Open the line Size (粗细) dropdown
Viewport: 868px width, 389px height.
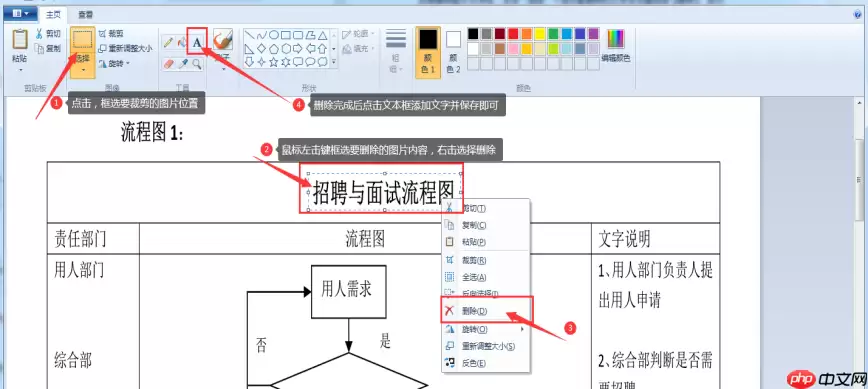(x=396, y=51)
